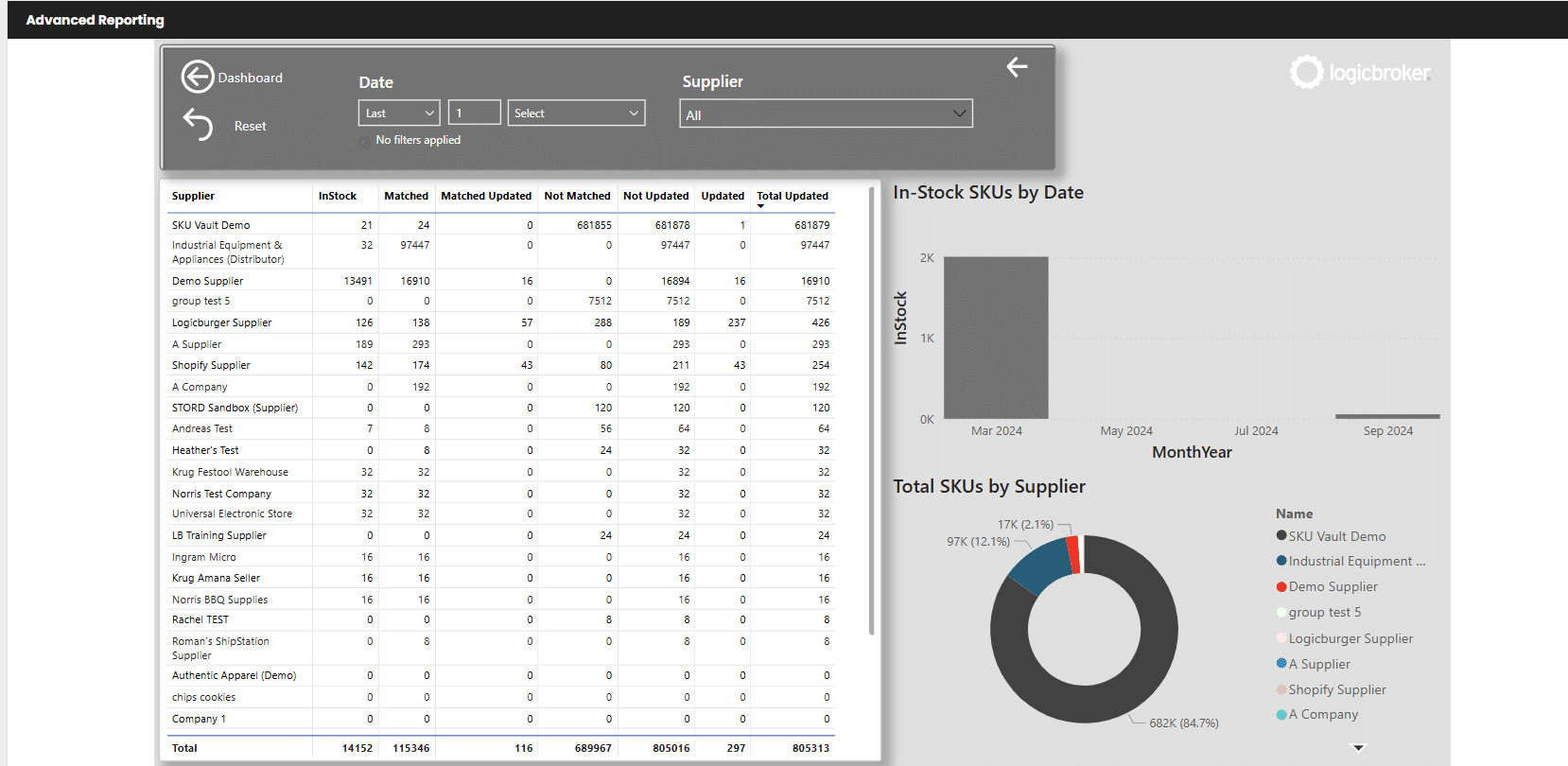1568x766 pixels.
Task: Sort by the Matched Updated column header
Action: tap(486, 196)
